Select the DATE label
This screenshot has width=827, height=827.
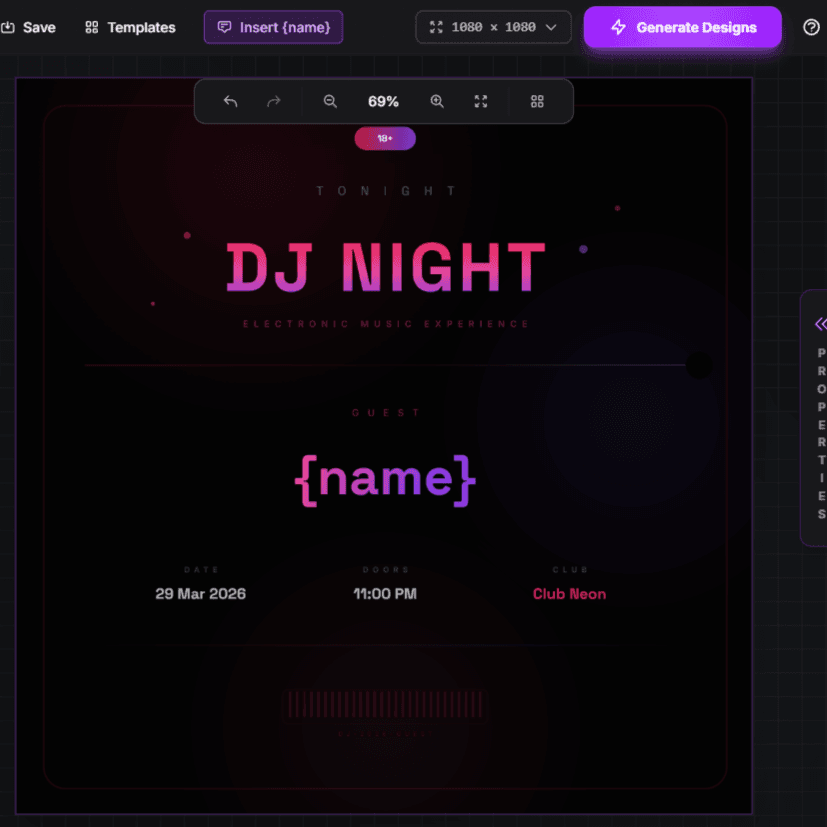[x=201, y=570]
